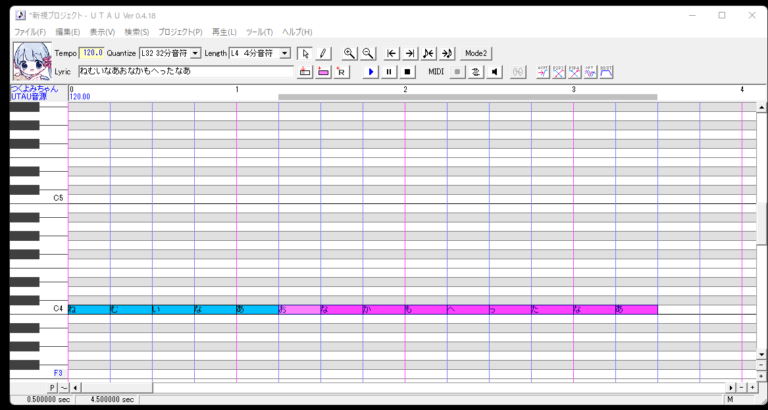Toggle Mode2 editing mode

[x=476, y=53]
